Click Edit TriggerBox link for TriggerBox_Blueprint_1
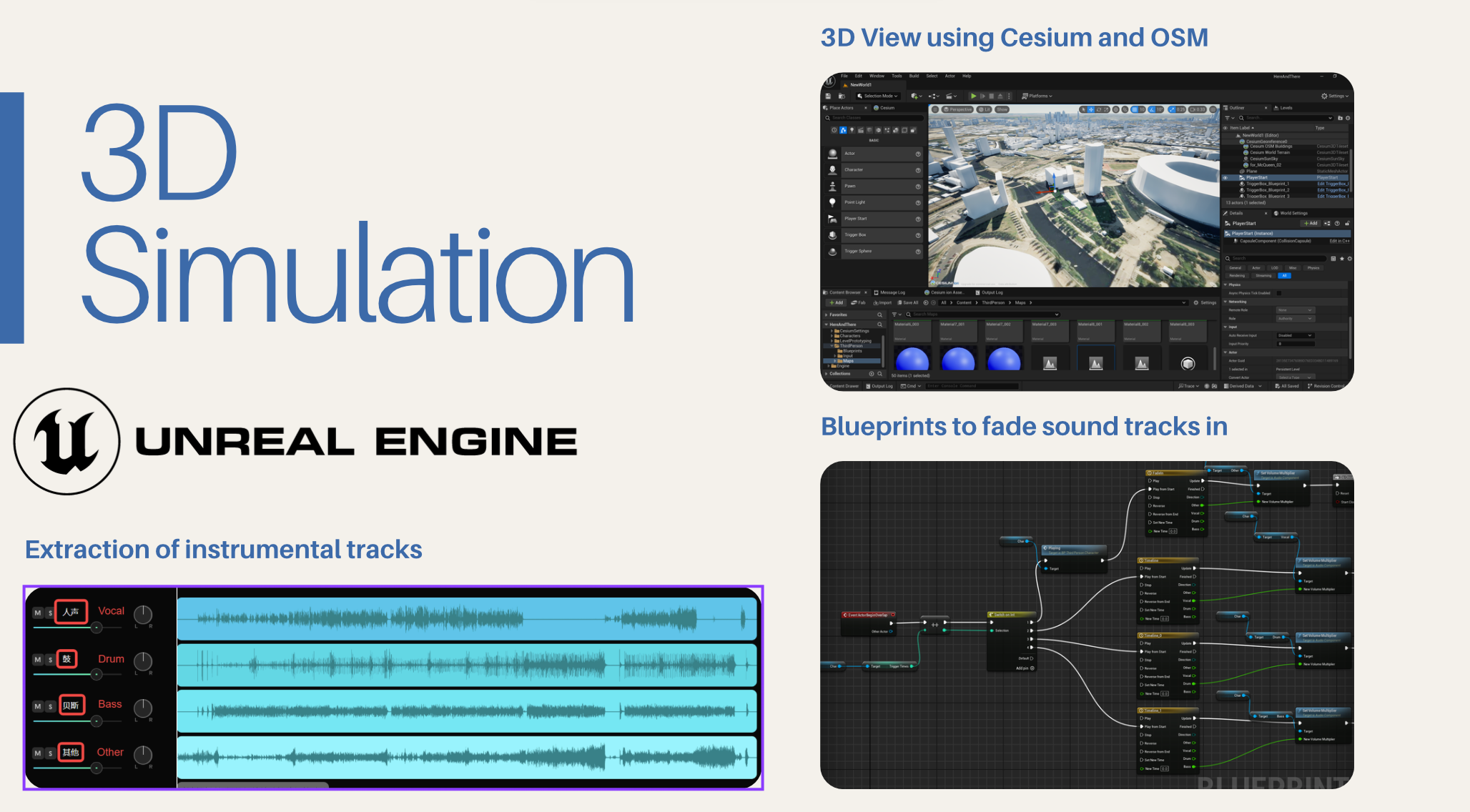The image size is (1470, 812). click(1333, 184)
